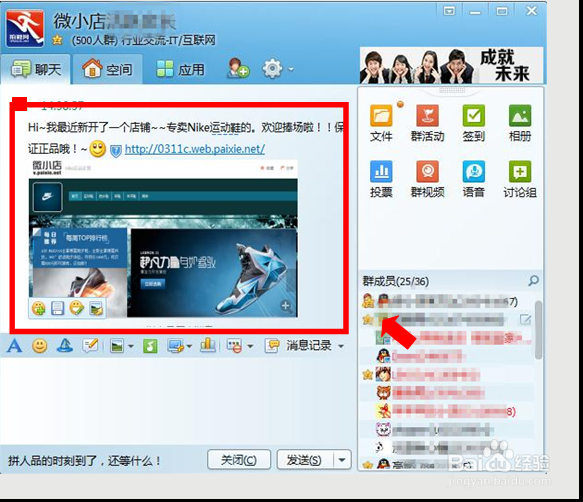
Task: Collapse the right side panel grip handle
Action: point(451,90)
